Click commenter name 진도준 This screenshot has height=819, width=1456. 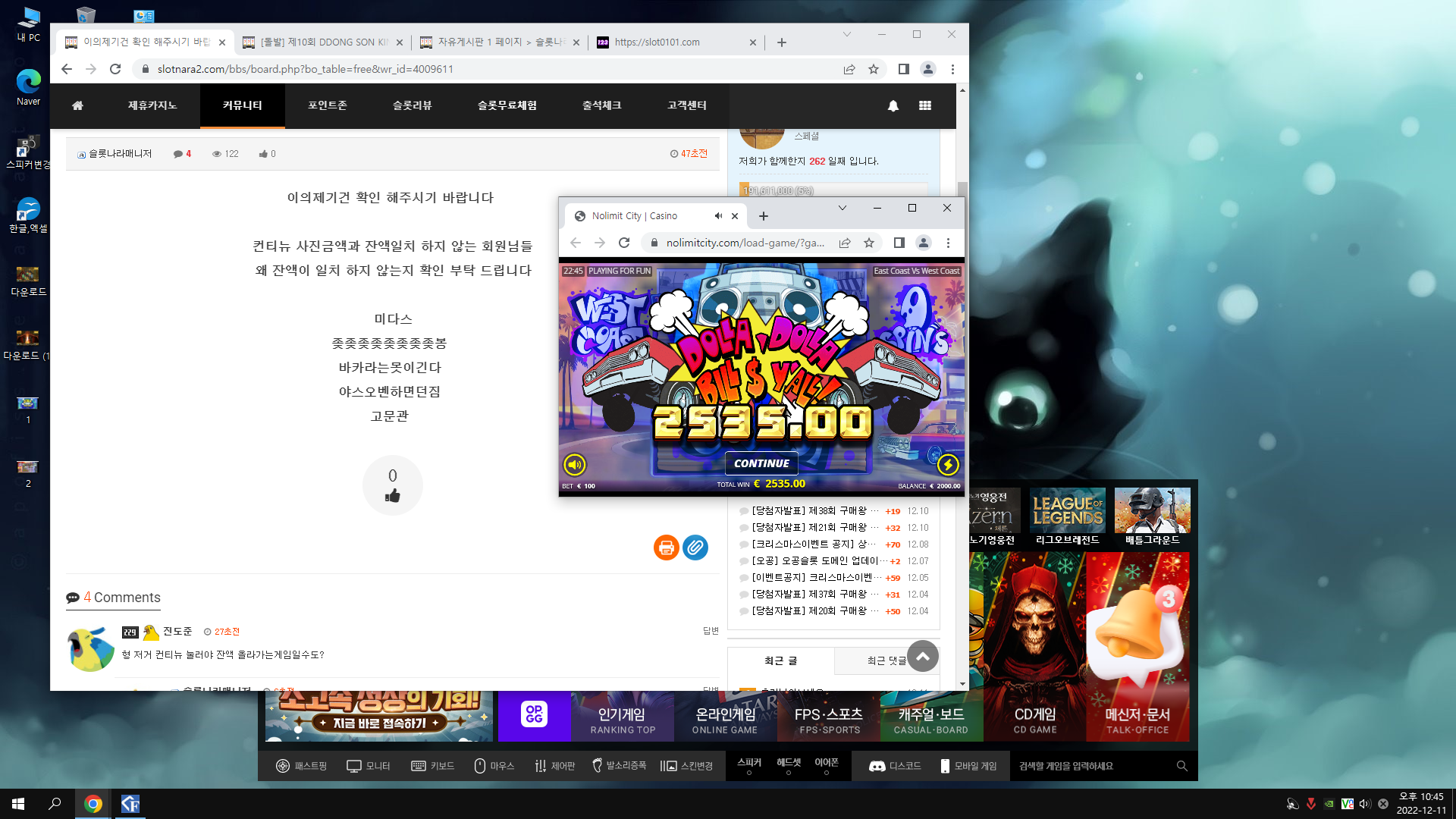tap(177, 632)
